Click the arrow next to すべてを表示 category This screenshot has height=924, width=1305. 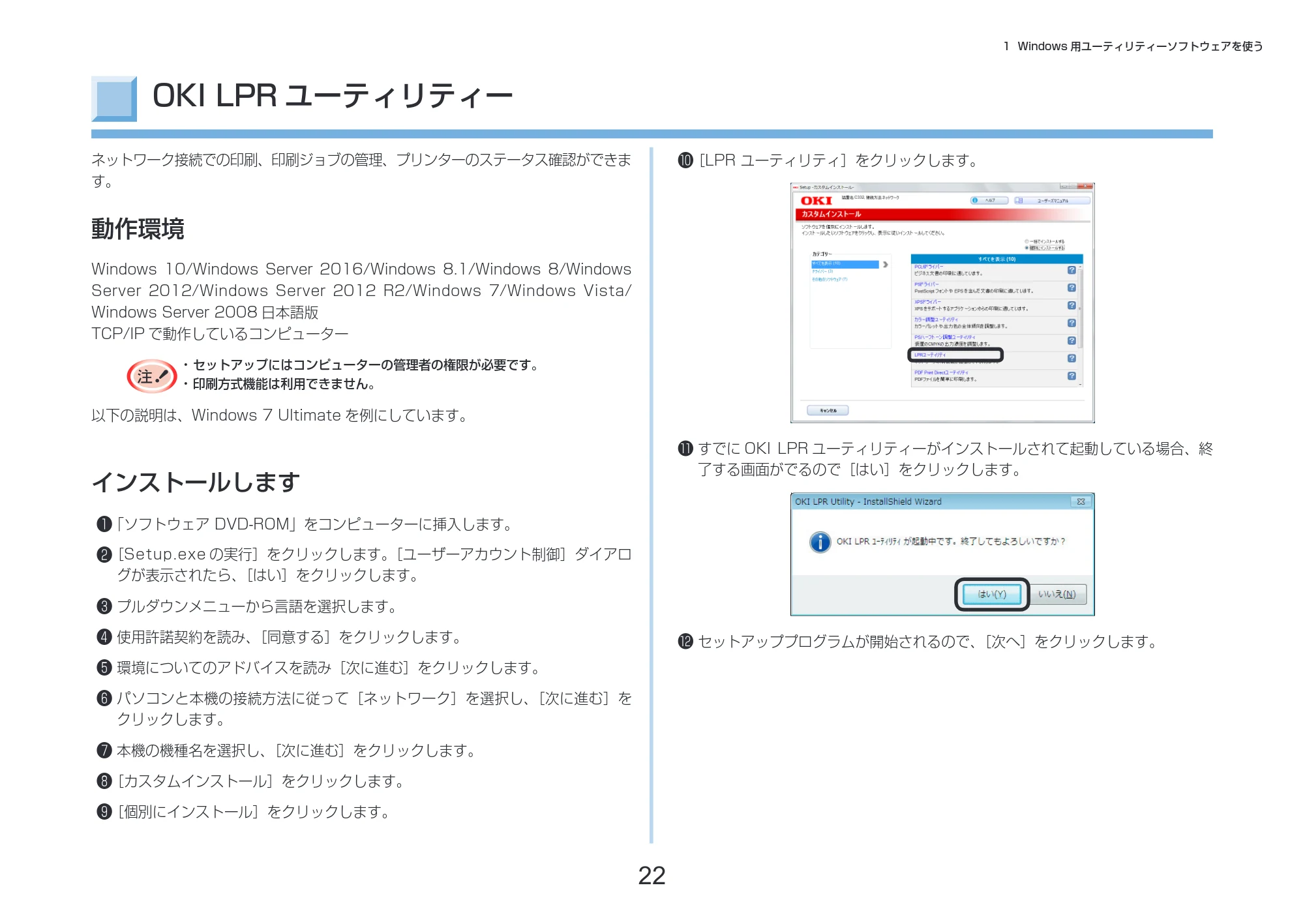point(885,264)
